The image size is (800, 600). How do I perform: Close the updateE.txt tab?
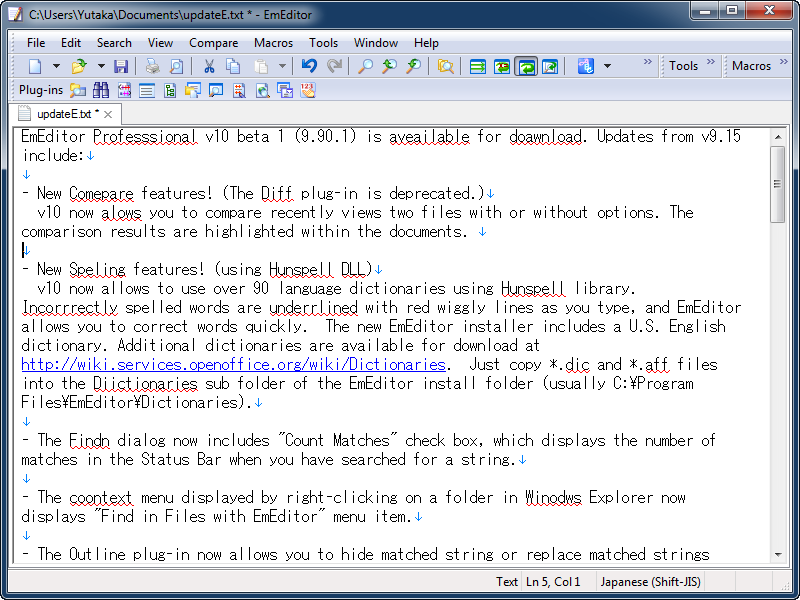tap(108, 115)
